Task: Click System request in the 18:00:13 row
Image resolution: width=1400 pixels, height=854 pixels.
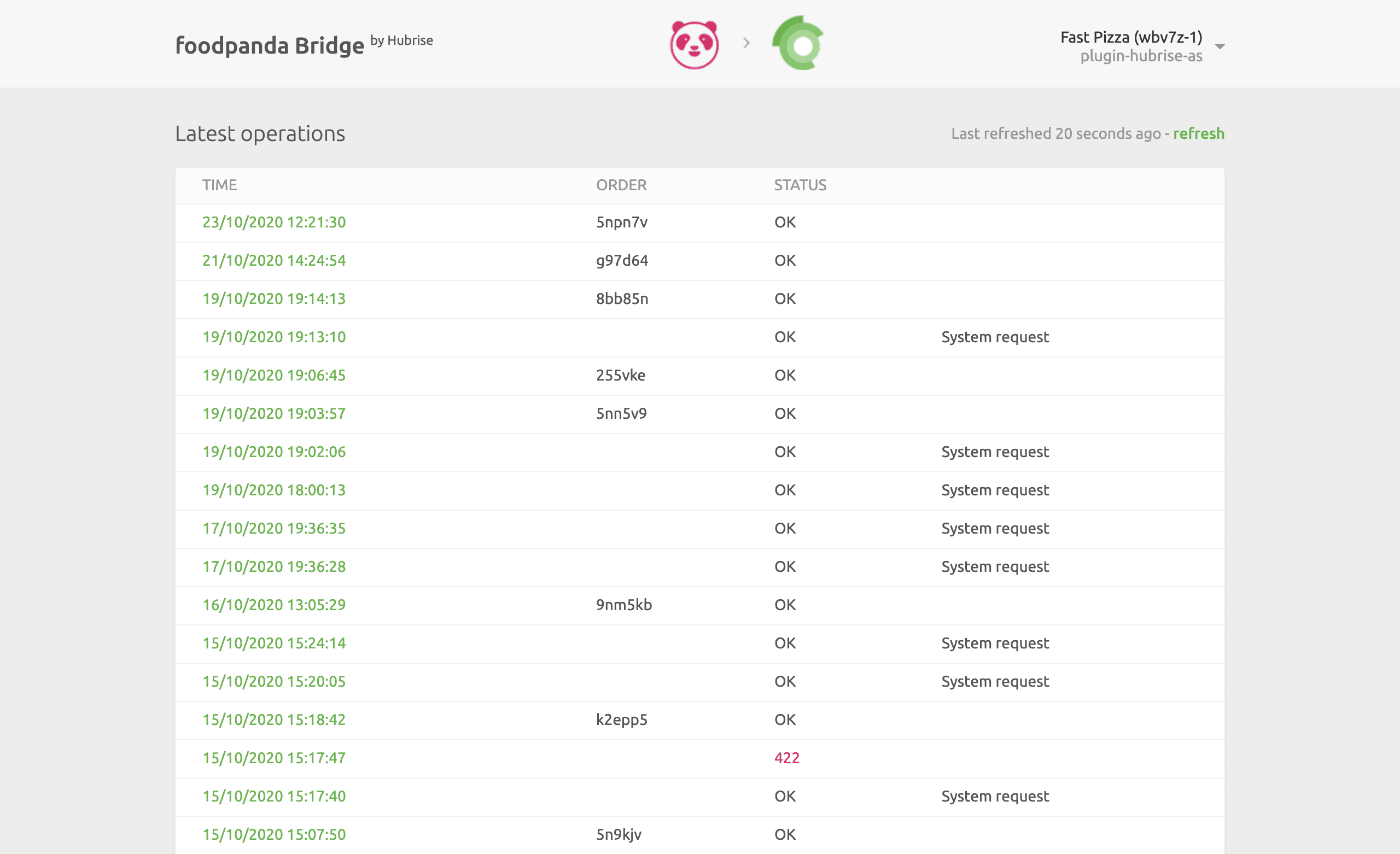Action: click(x=995, y=490)
